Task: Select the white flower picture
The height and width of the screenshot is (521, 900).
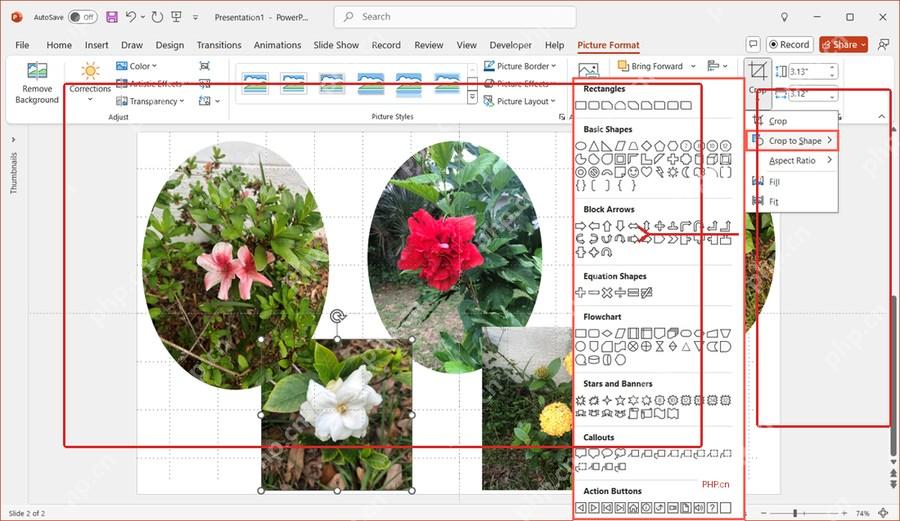Action: pyautogui.click(x=337, y=414)
